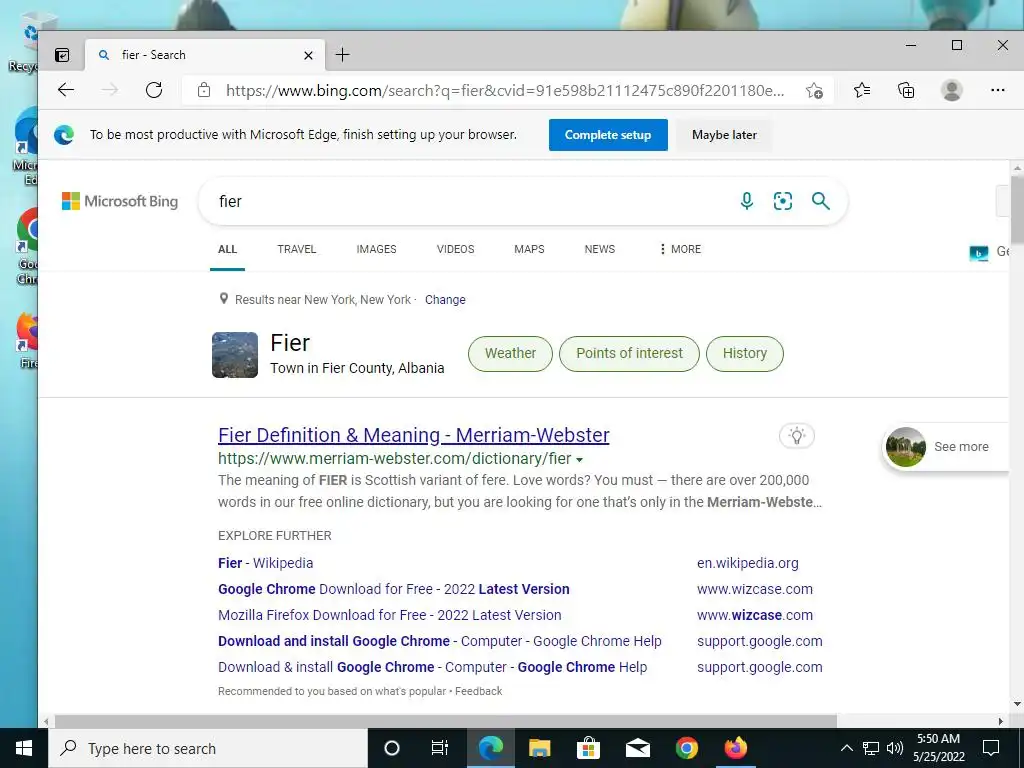1024x768 pixels.
Task: Reload the Bing search page
Action: pos(154,90)
